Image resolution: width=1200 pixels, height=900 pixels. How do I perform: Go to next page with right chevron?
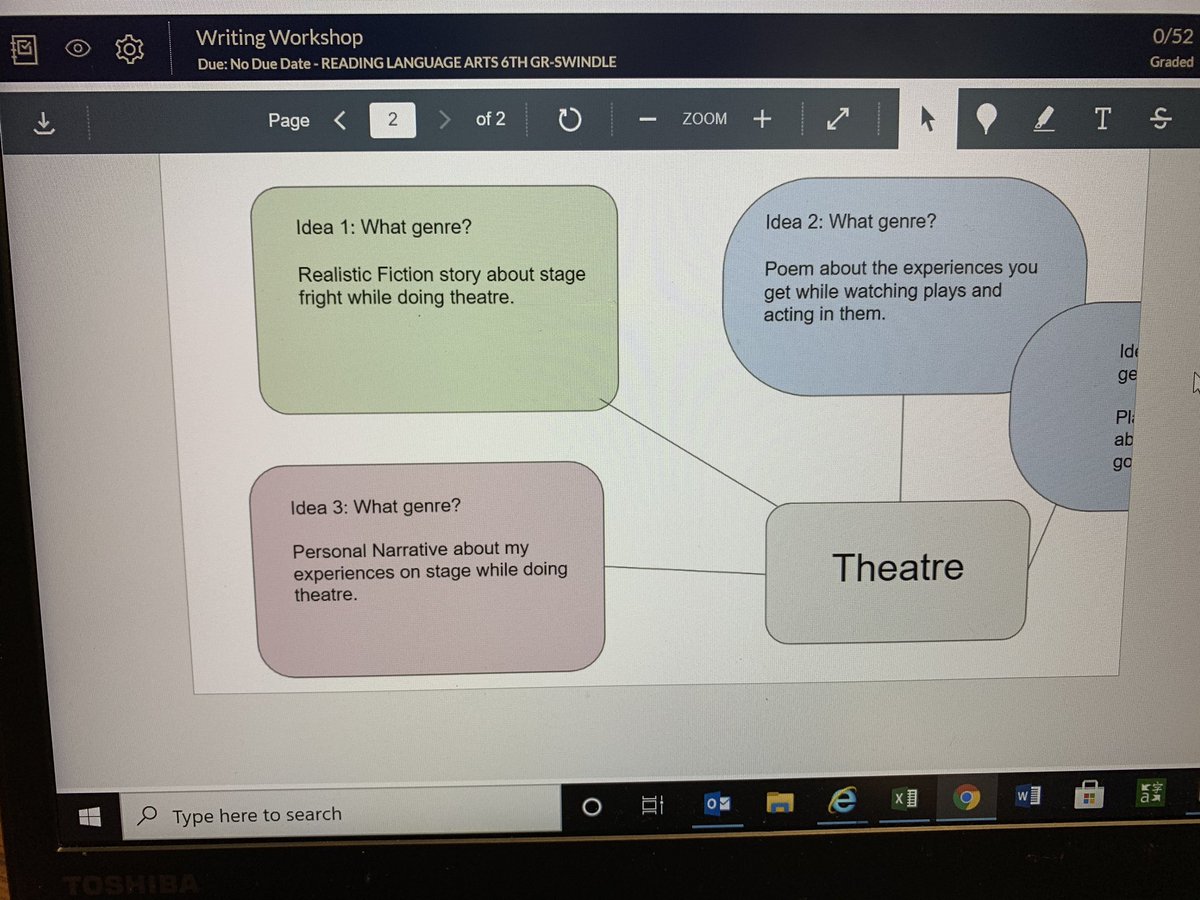(444, 119)
